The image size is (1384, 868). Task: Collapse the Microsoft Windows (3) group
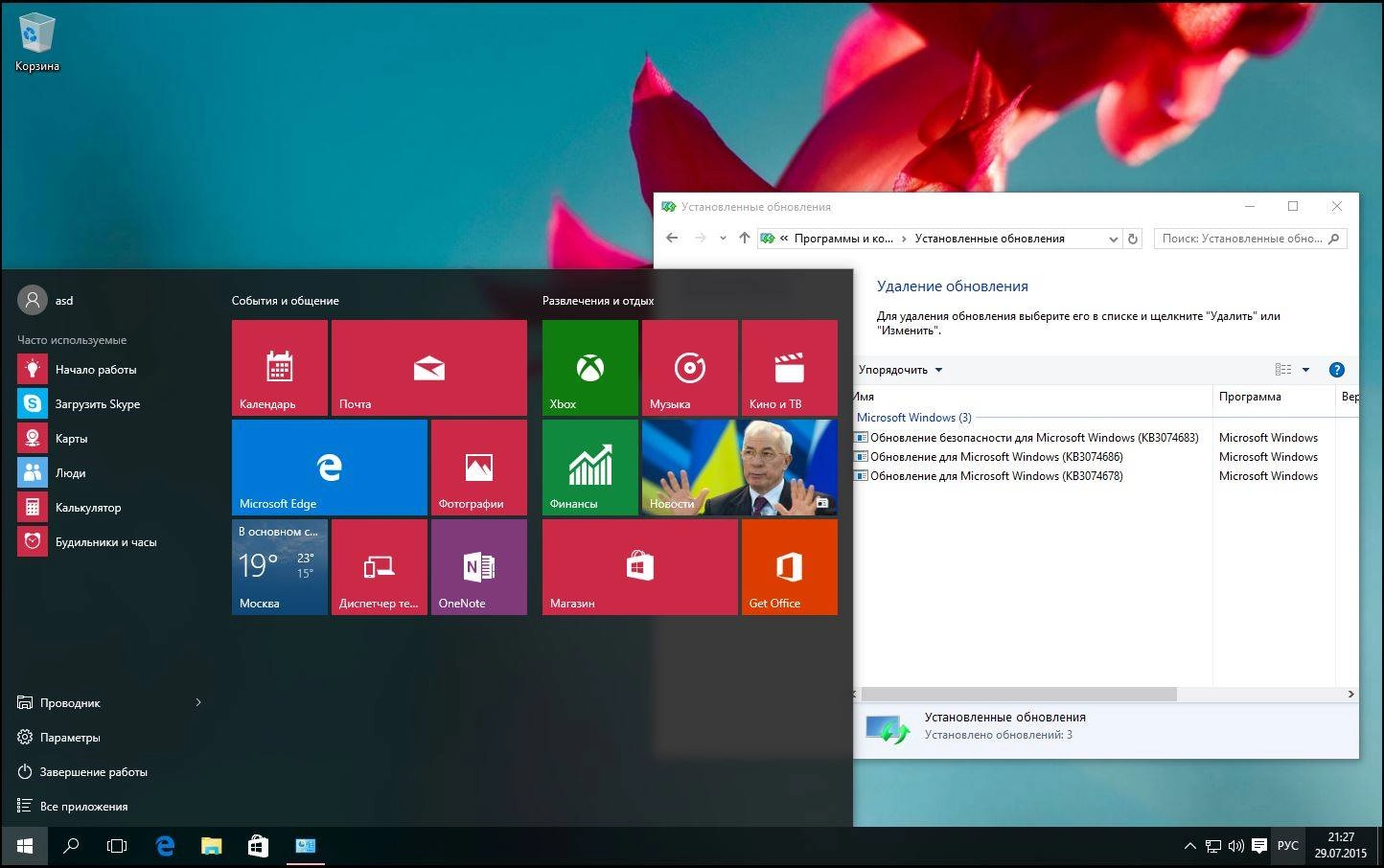point(913,418)
